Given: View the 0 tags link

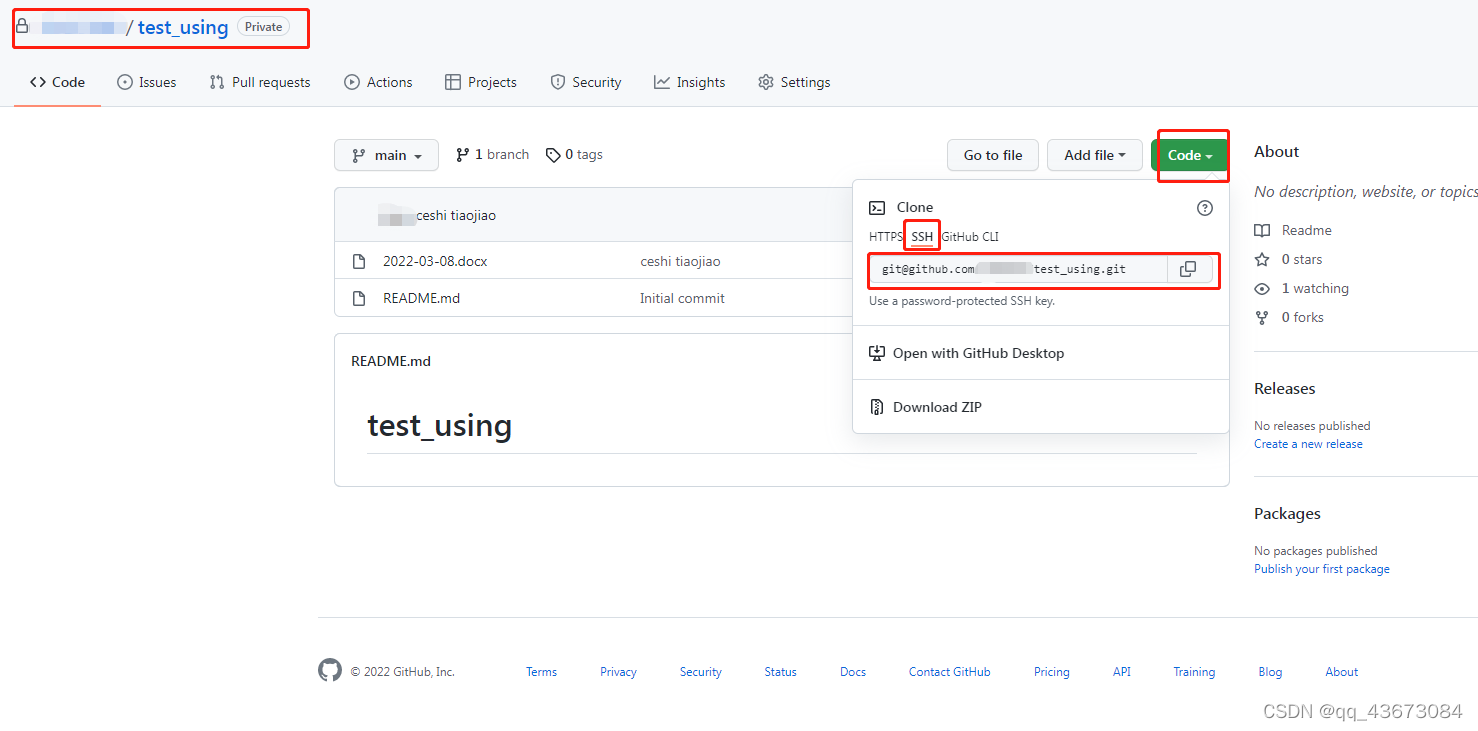Looking at the screenshot, I should pos(574,154).
